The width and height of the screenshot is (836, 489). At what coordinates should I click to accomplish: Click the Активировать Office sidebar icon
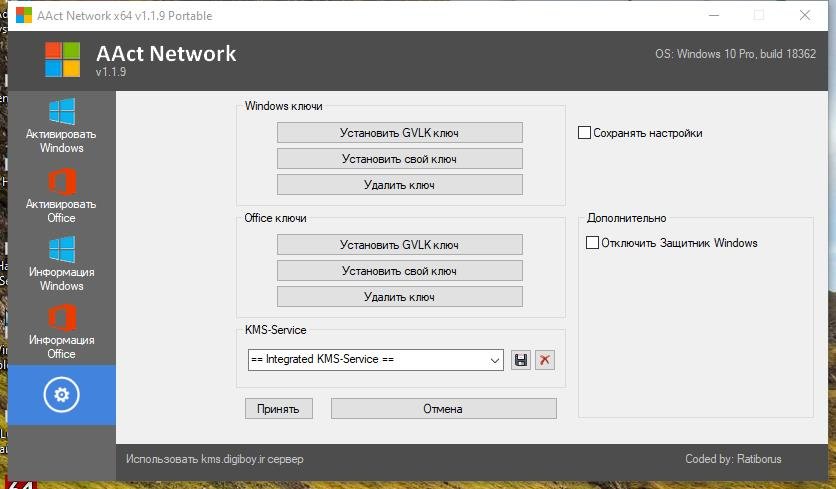61,181
